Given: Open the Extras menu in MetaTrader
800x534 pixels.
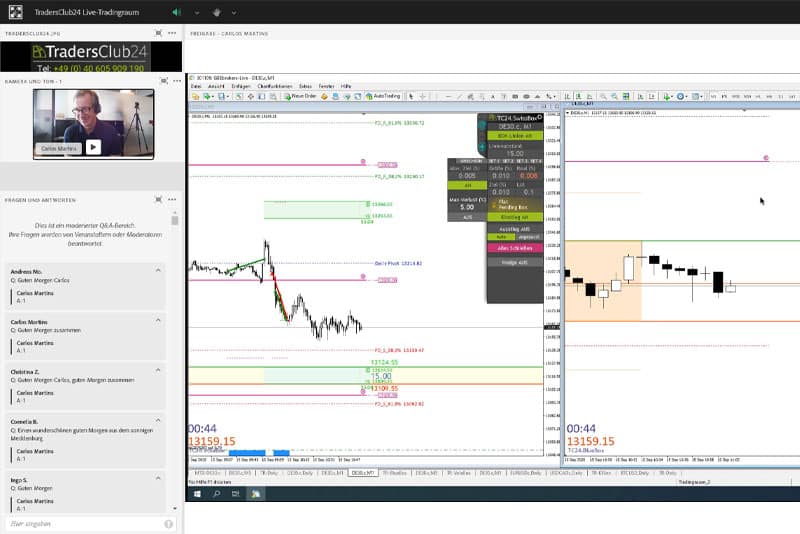Looking at the screenshot, I should click(306, 87).
